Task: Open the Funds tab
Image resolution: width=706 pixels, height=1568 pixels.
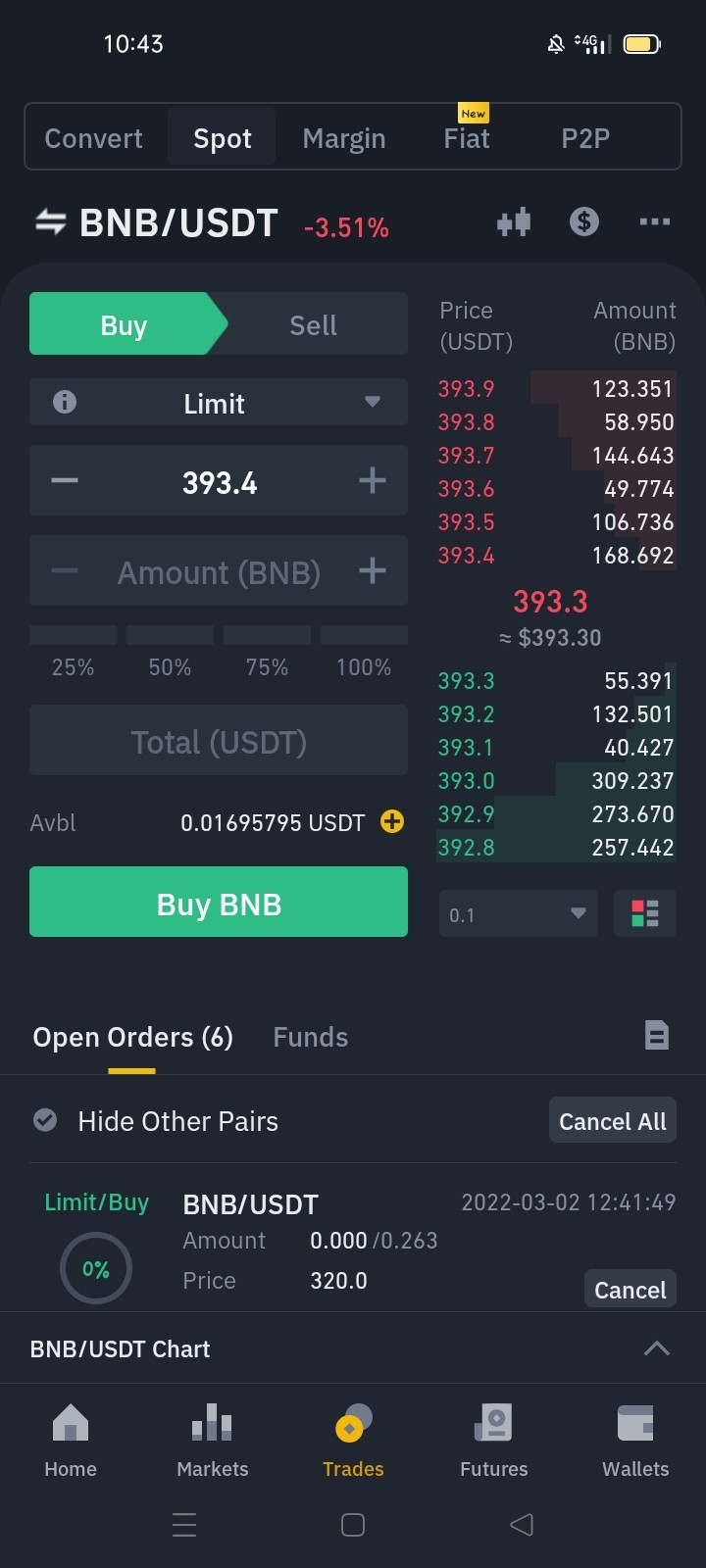Action: 311,1037
